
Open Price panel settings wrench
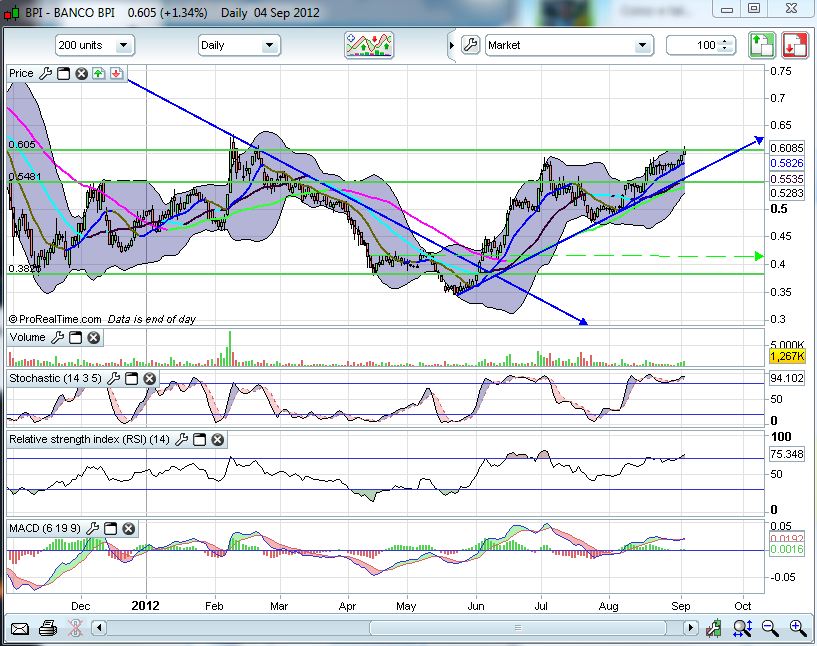45,73
